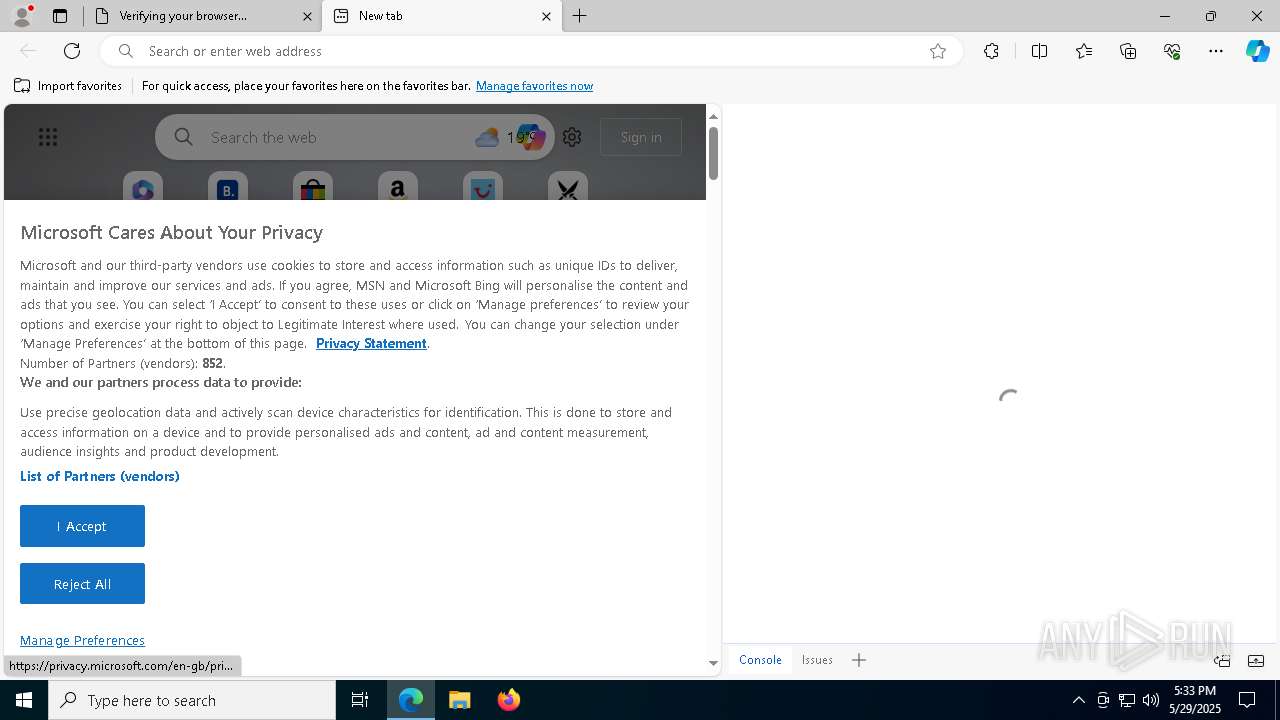Click Import favorites
Viewport: 1280px width, 720px height.
pyautogui.click(x=68, y=86)
